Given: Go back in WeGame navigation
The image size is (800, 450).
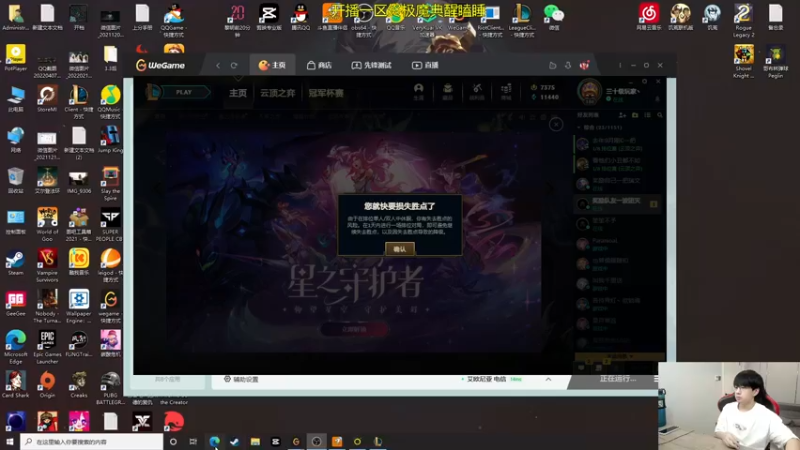Looking at the screenshot, I should (x=218, y=65).
